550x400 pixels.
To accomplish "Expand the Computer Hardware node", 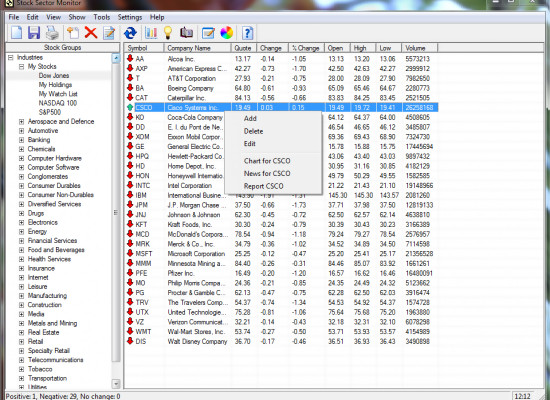I will [x=22, y=158].
